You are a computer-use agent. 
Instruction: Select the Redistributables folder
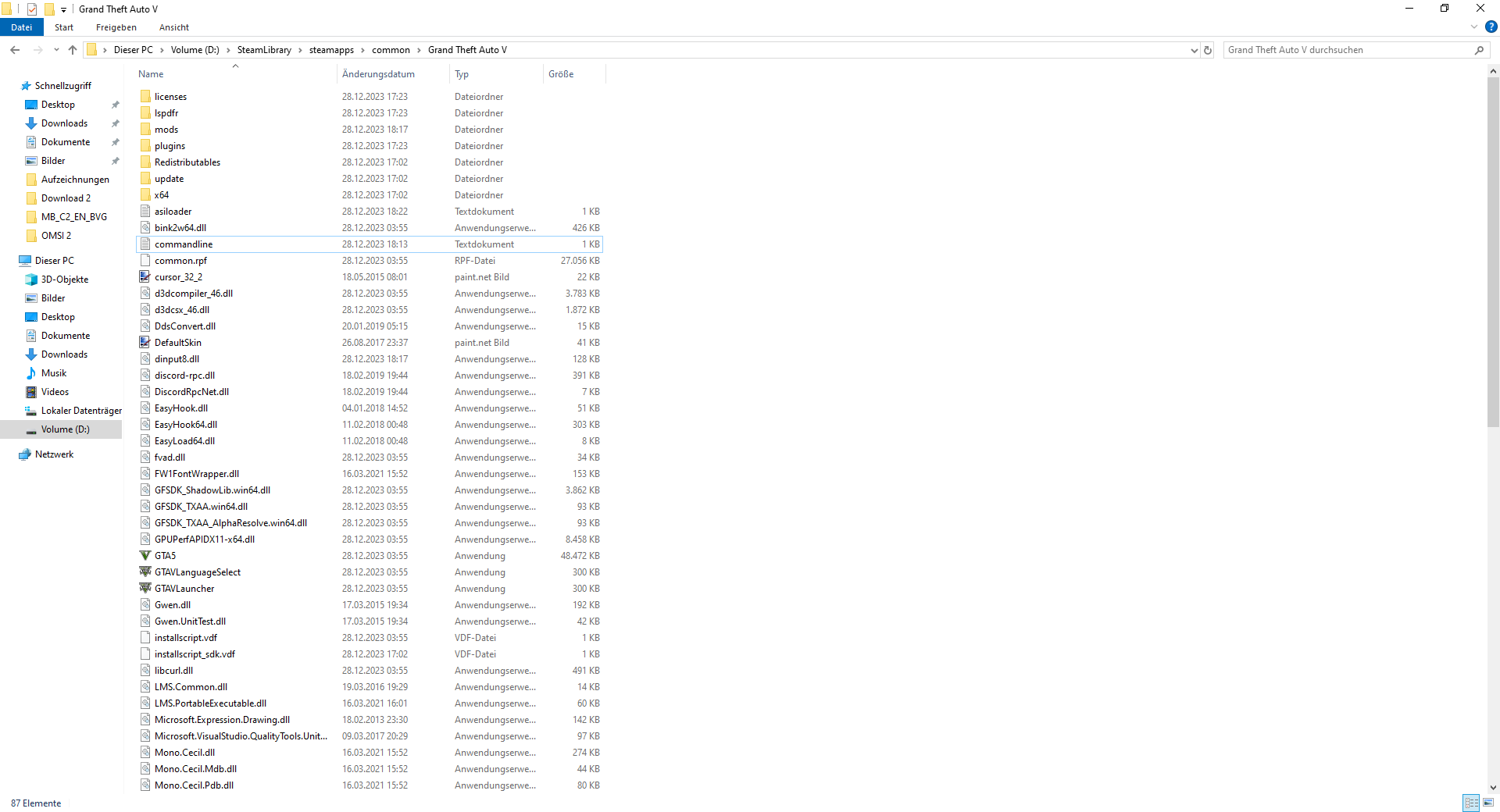(x=370, y=162)
